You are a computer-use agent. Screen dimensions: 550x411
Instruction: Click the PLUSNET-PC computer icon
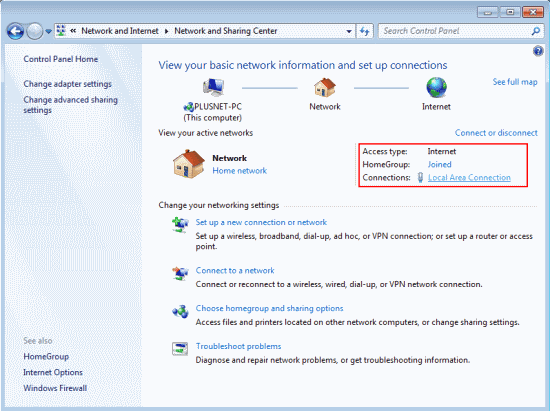click(213, 87)
